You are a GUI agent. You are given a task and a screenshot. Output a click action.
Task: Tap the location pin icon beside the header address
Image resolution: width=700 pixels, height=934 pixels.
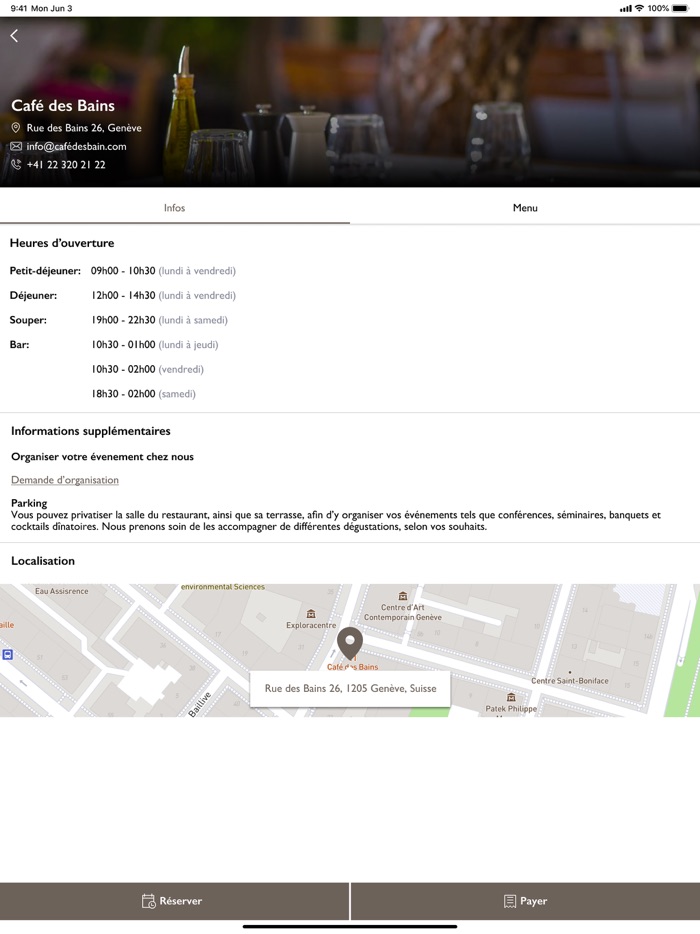(x=16, y=128)
